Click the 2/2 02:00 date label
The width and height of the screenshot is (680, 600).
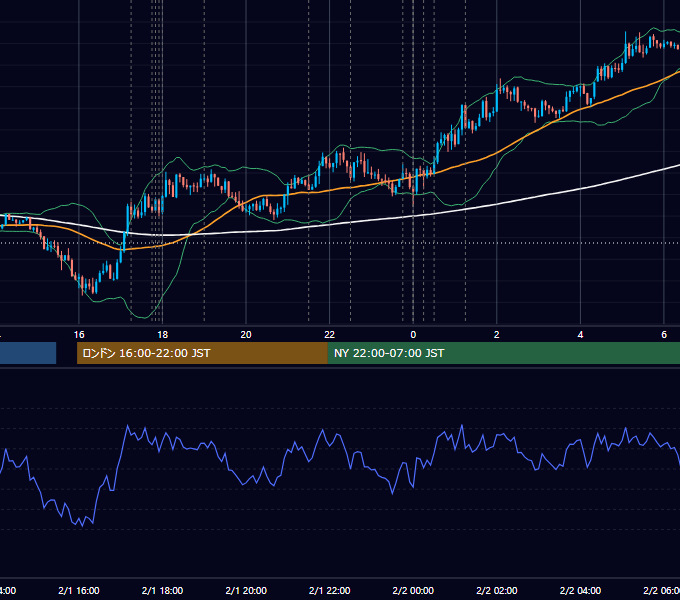click(x=497, y=590)
